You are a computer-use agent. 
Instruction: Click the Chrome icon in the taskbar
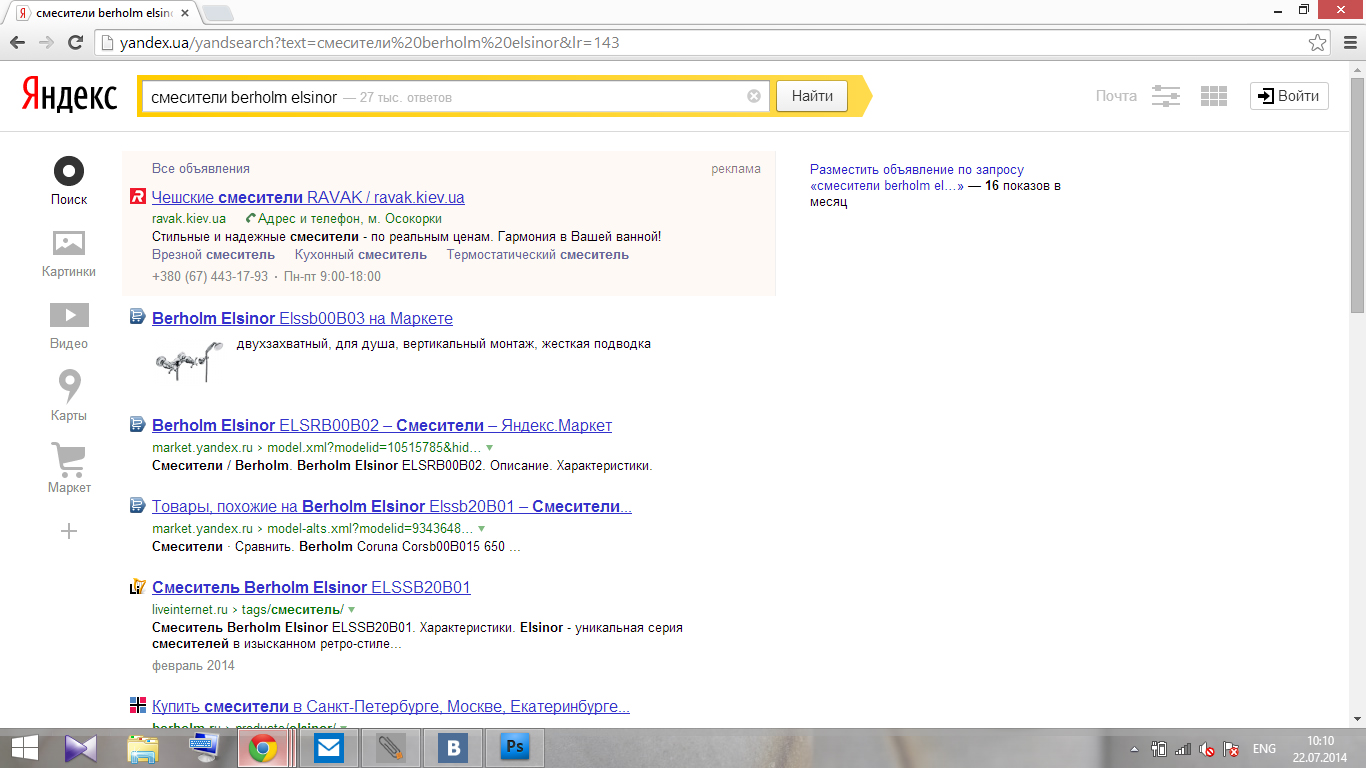[x=263, y=748]
